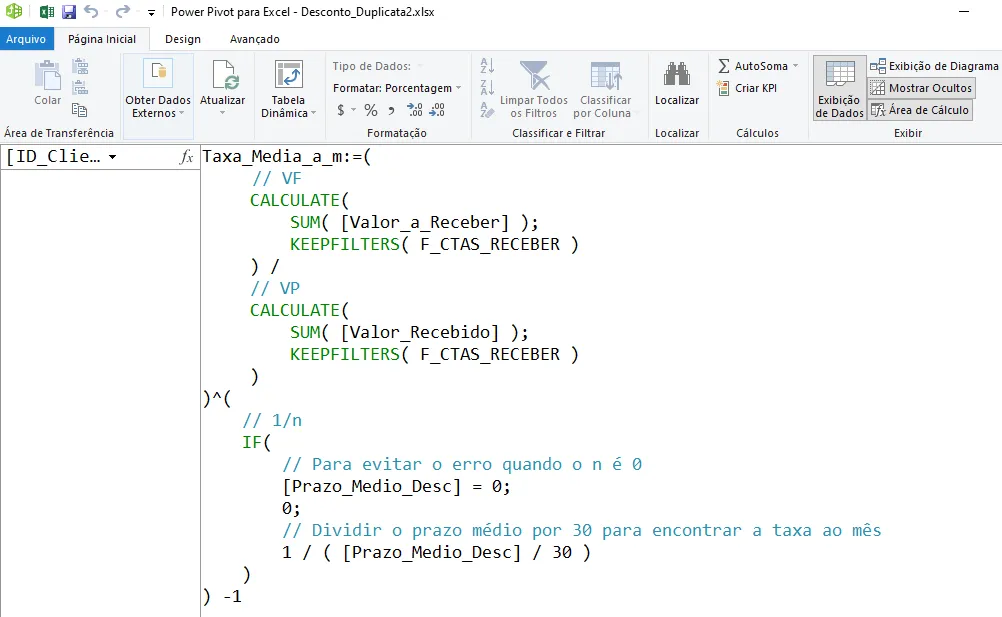Viewport: 1002px width, 617px height.
Task: Open the Atualizar dropdown
Action: click(222, 113)
